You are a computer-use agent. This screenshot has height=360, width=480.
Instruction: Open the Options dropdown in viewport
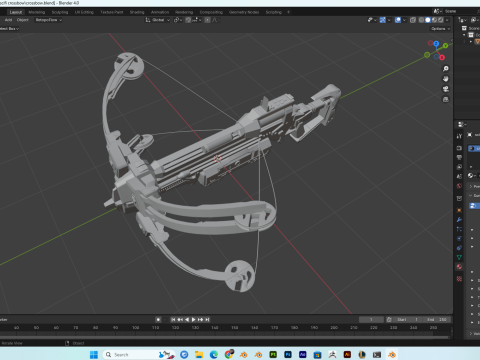point(440,29)
